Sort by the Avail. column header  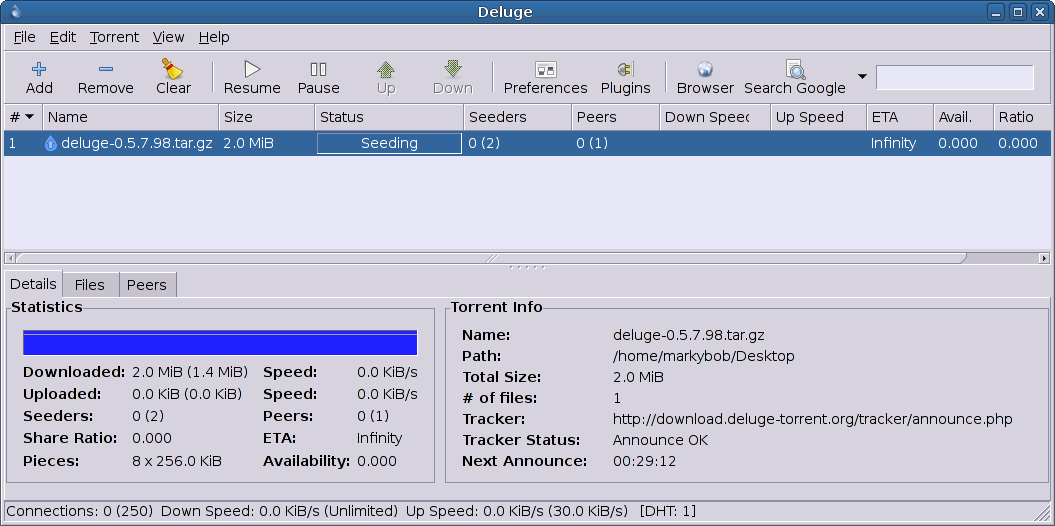click(963, 117)
